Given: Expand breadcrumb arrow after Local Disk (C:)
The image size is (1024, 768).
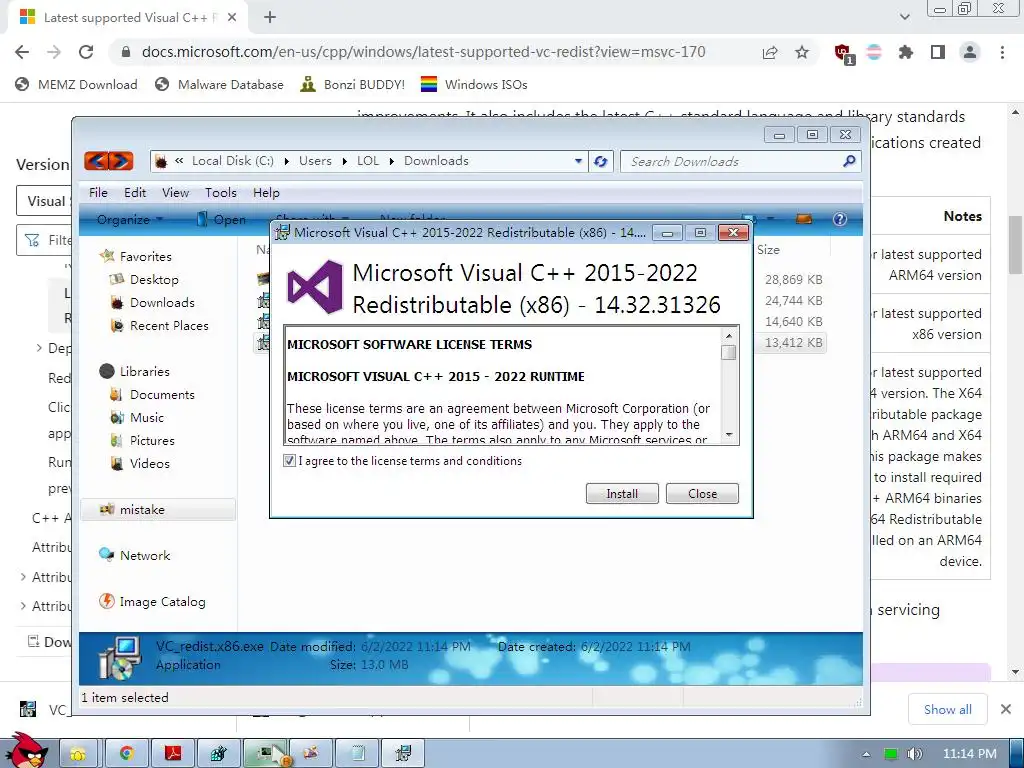Looking at the screenshot, I should [x=287, y=161].
